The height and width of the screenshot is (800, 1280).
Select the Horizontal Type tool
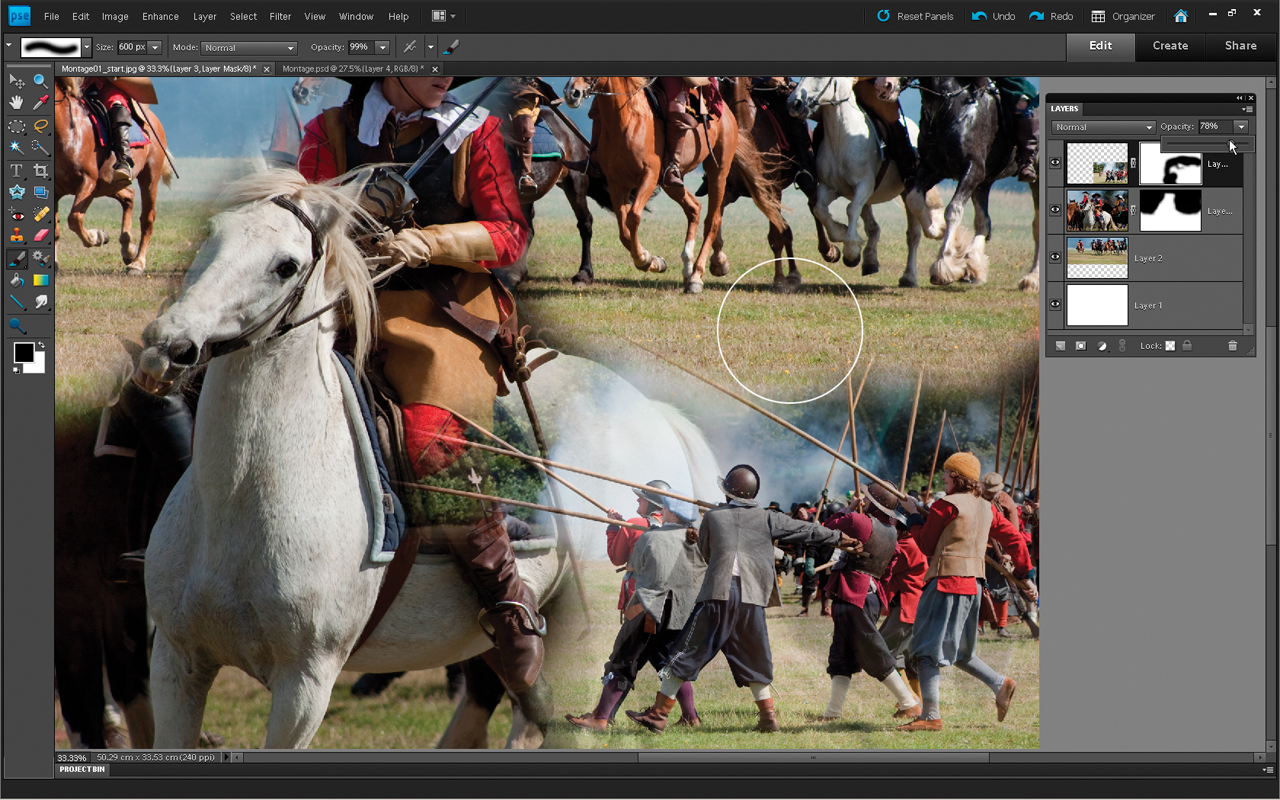(x=17, y=171)
